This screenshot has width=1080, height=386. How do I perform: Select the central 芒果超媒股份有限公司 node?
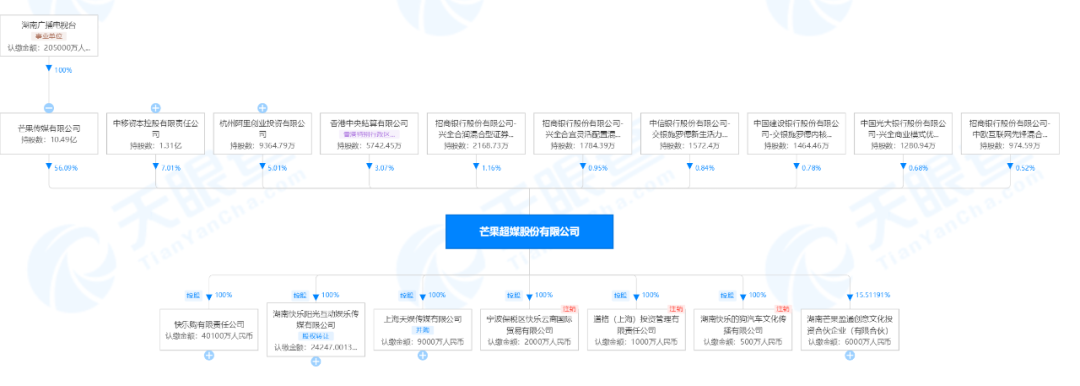[x=529, y=232]
